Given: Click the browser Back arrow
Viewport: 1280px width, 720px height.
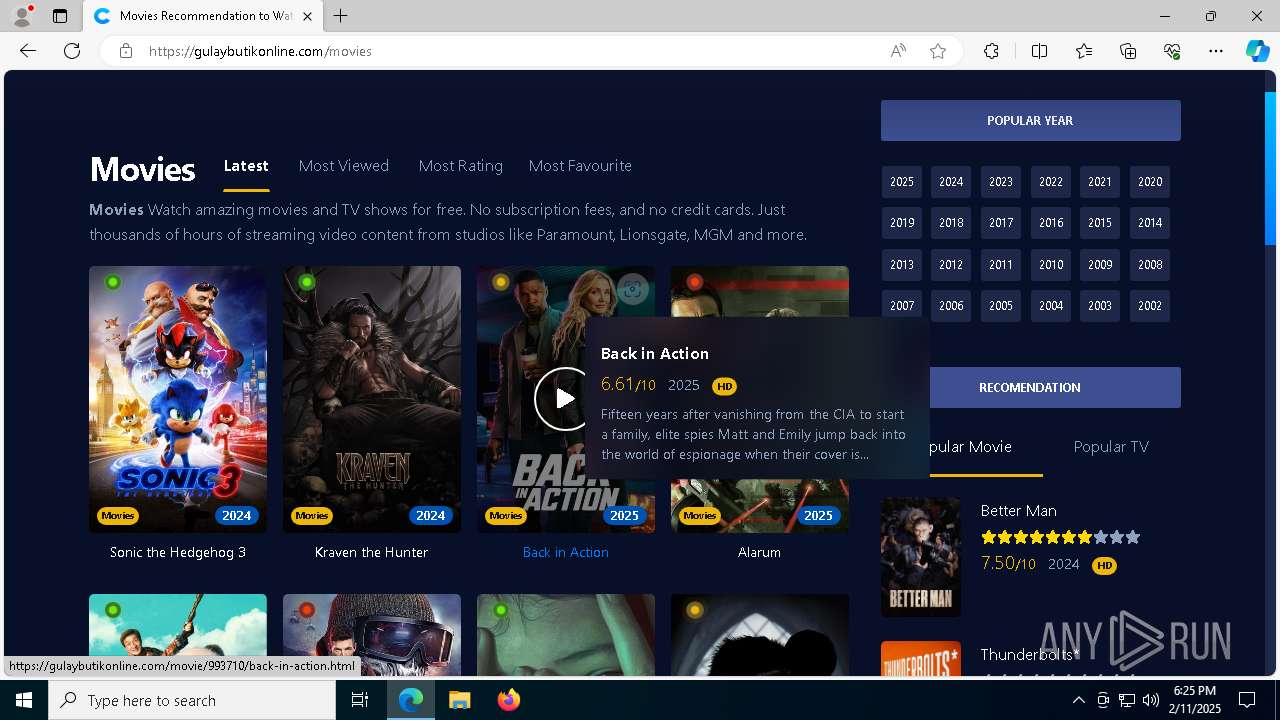Looking at the screenshot, I should [x=28, y=51].
